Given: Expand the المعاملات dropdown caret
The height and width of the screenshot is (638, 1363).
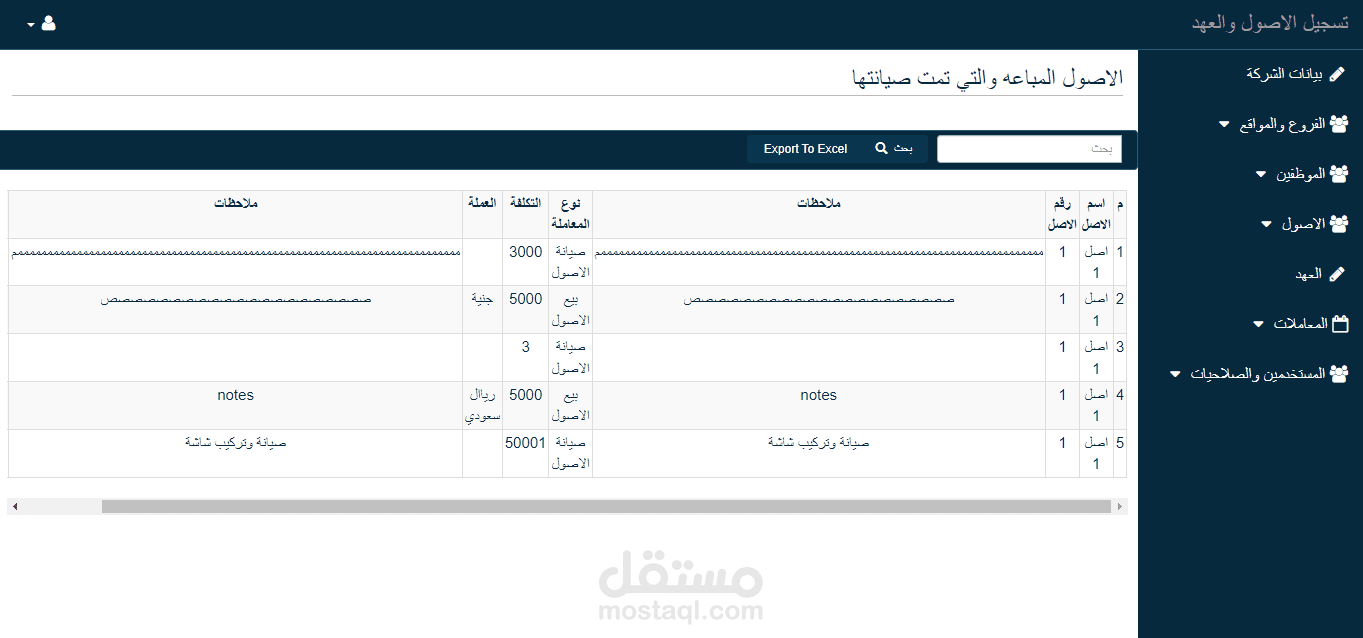Looking at the screenshot, I should 1258,324.
